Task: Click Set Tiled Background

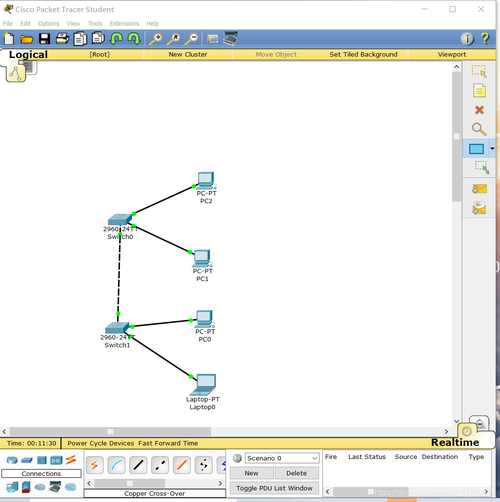Action: [363, 54]
